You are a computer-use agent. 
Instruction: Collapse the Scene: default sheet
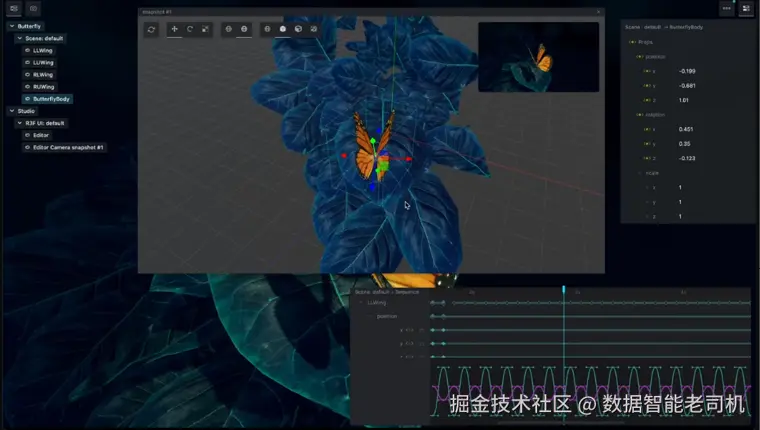click(x=20, y=38)
